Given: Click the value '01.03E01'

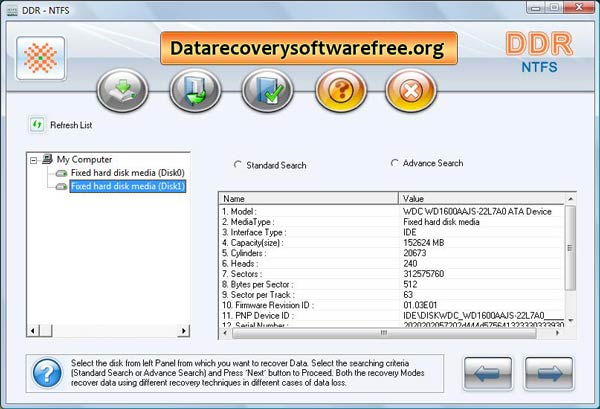Looking at the screenshot, I should point(420,305).
